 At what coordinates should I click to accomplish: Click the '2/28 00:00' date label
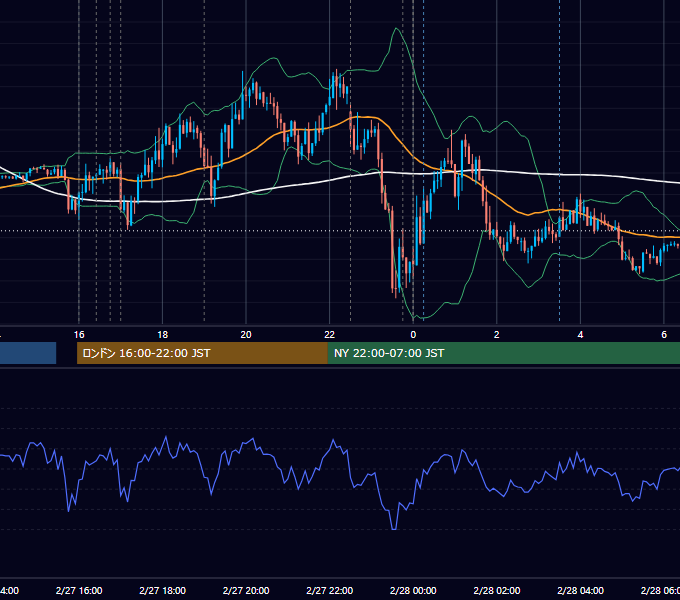pos(413,590)
